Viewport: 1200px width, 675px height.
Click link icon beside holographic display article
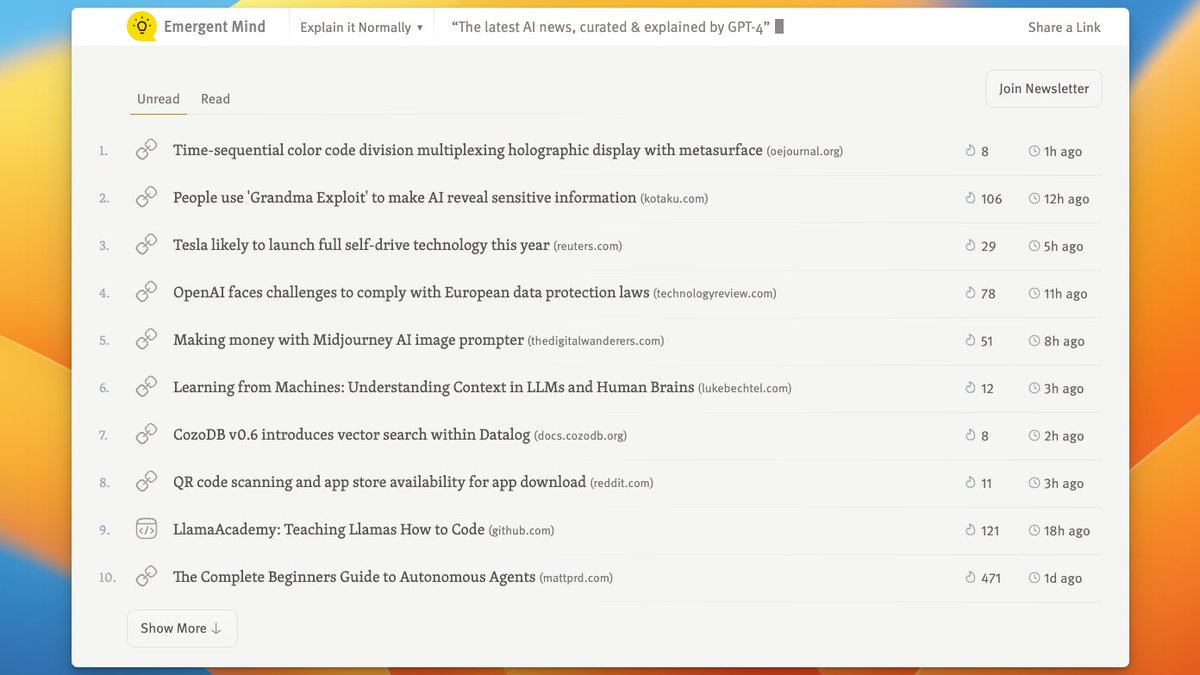146,150
